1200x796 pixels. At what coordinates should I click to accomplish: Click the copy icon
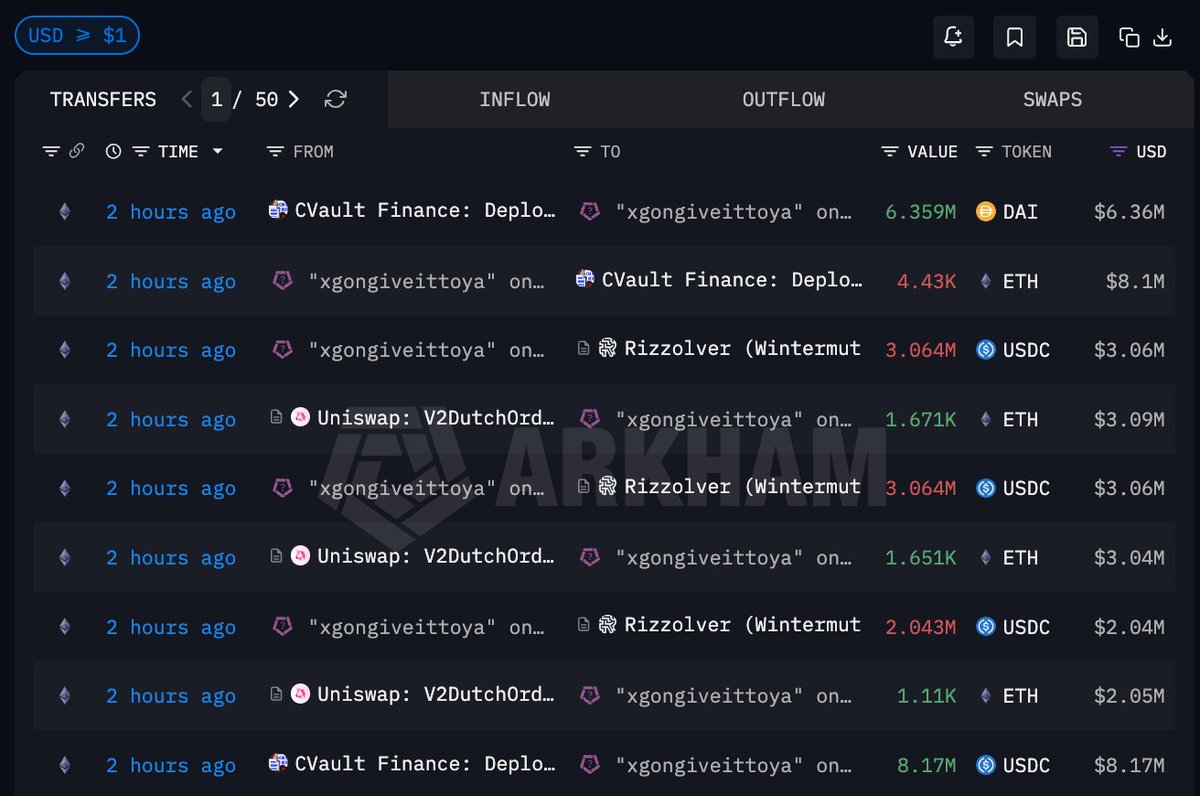coord(1129,38)
